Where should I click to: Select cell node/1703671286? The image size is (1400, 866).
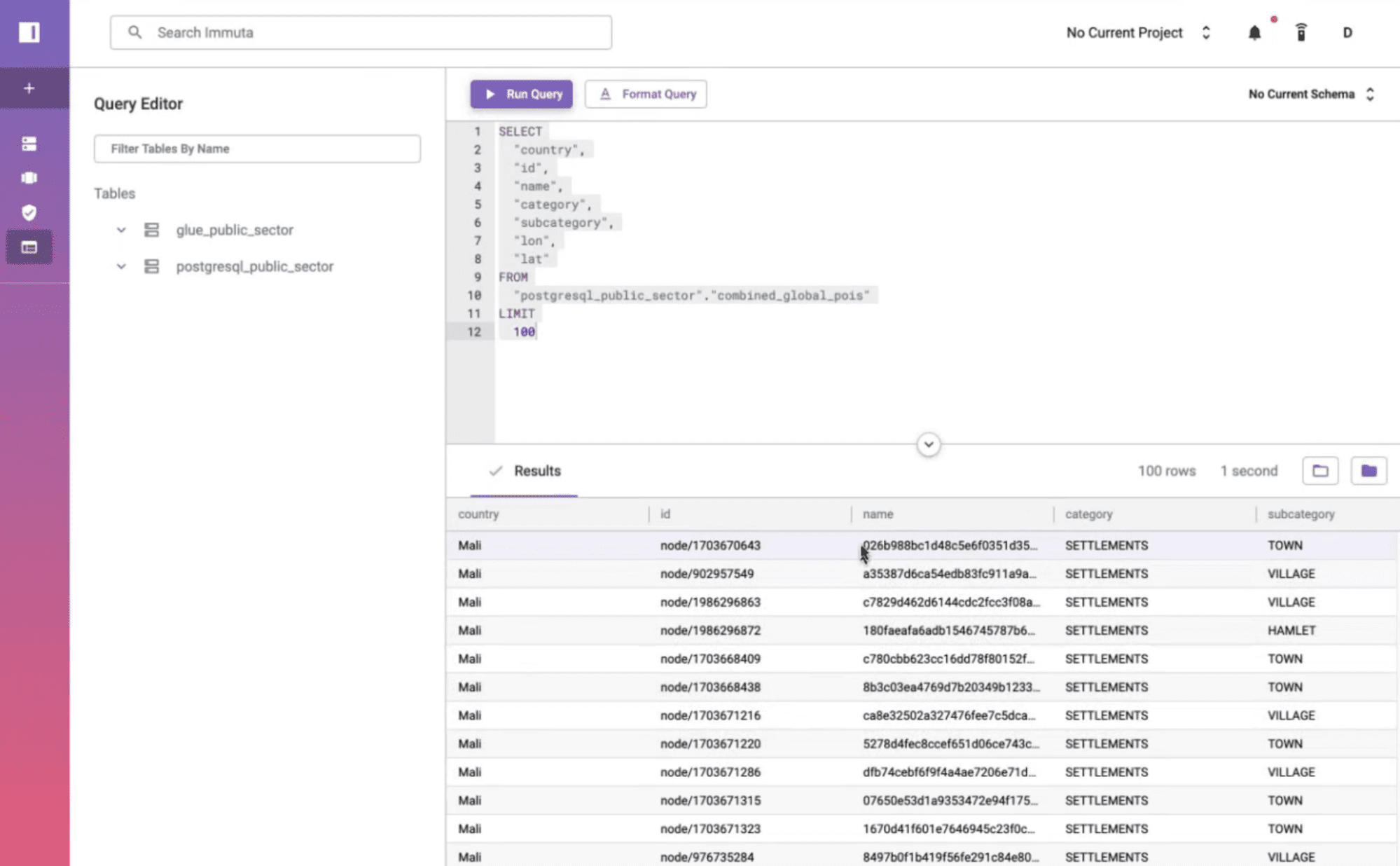tap(710, 771)
